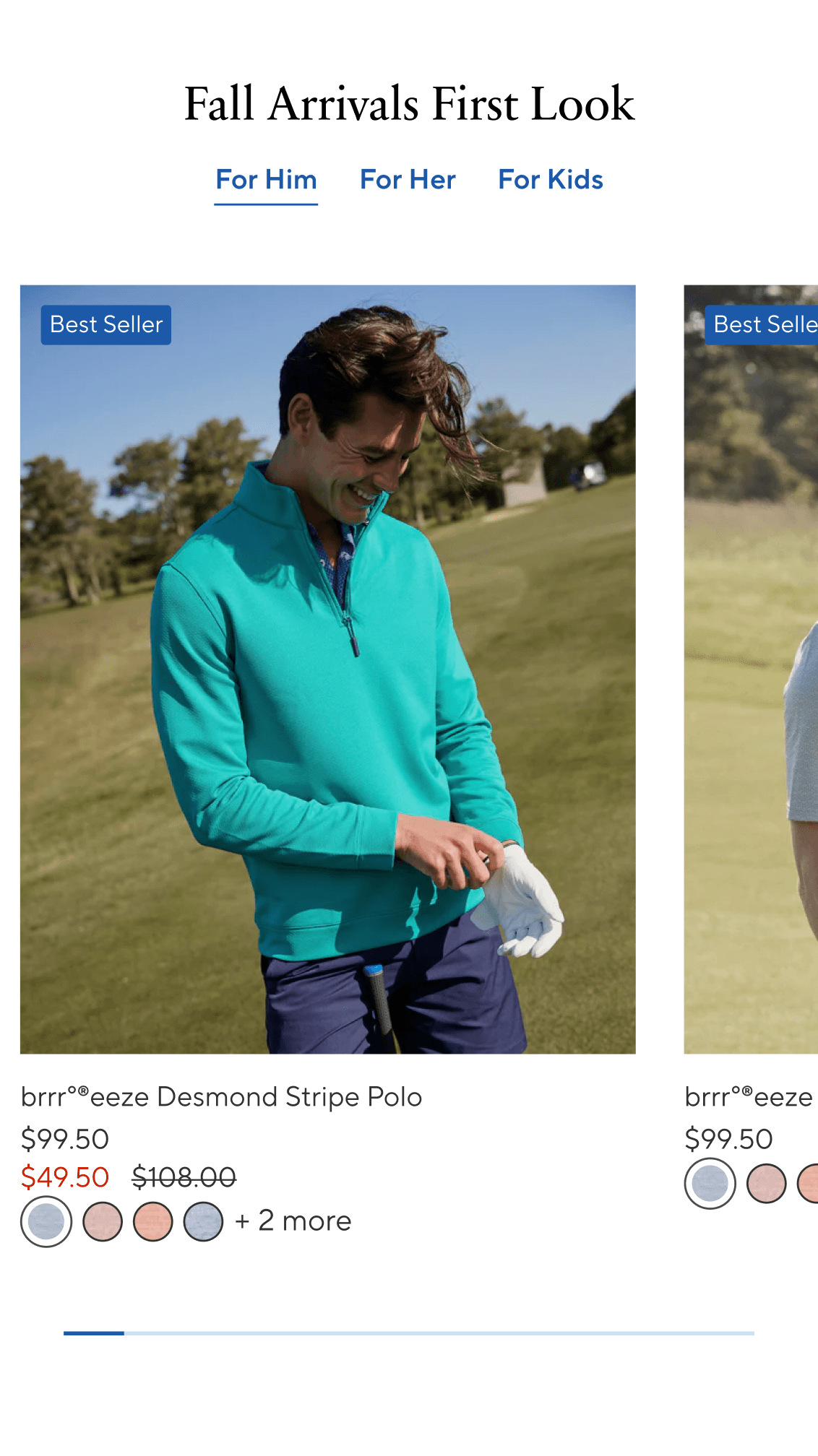Choose the second product's partially visible coral swatch

tap(808, 1184)
